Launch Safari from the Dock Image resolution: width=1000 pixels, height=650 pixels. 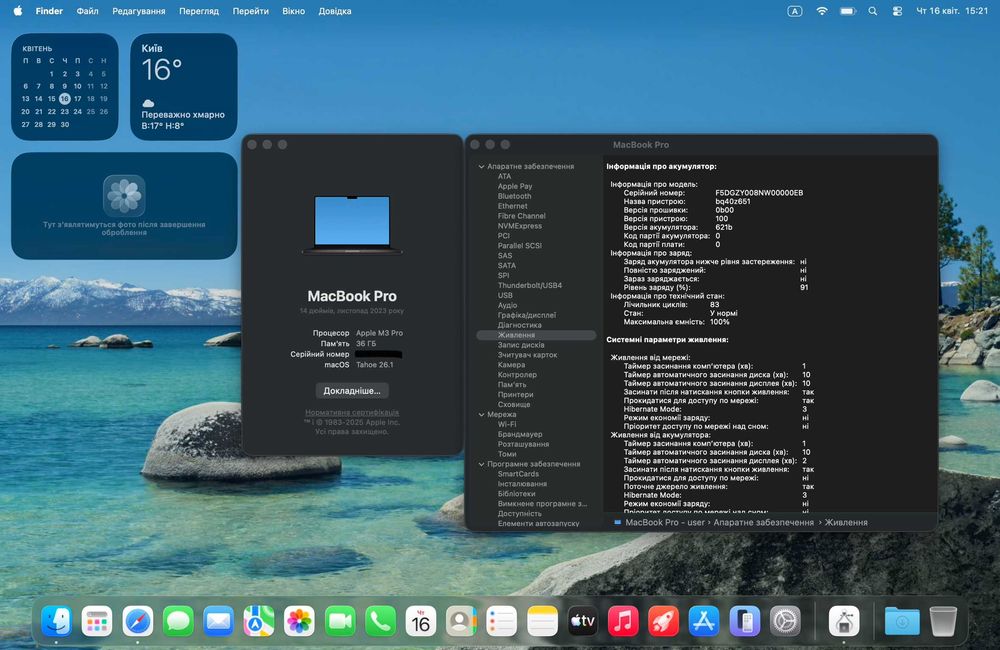point(138,621)
